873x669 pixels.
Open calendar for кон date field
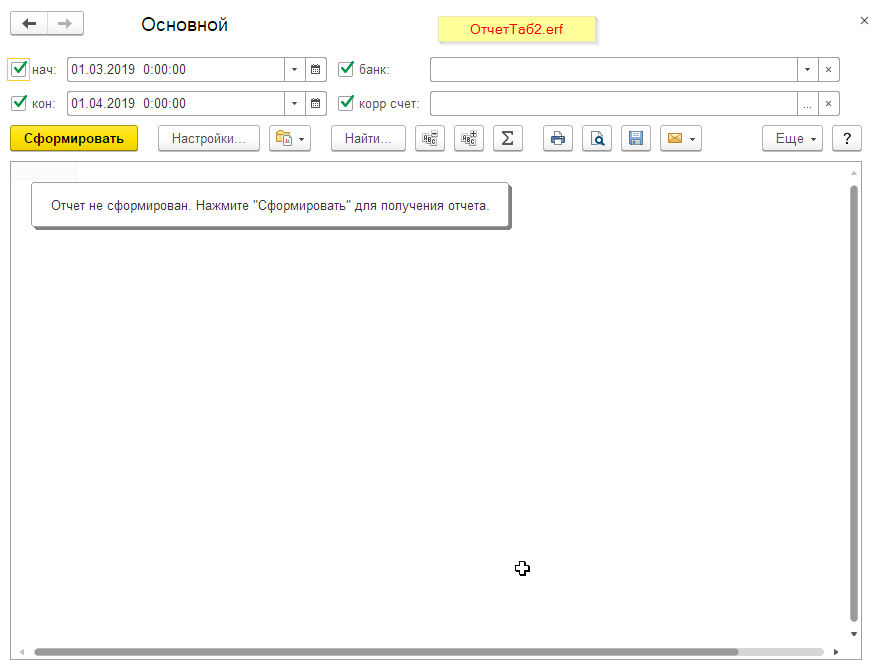316,104
